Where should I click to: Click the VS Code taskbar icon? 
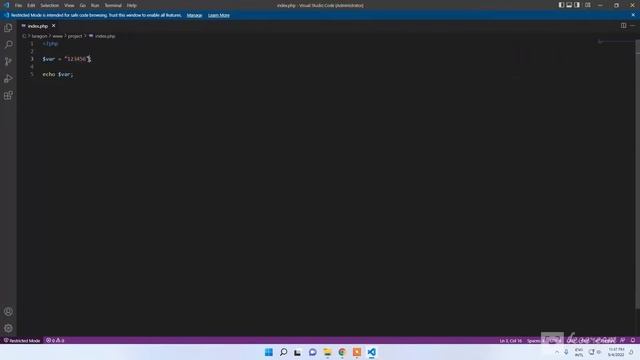(x=371, y=352)
